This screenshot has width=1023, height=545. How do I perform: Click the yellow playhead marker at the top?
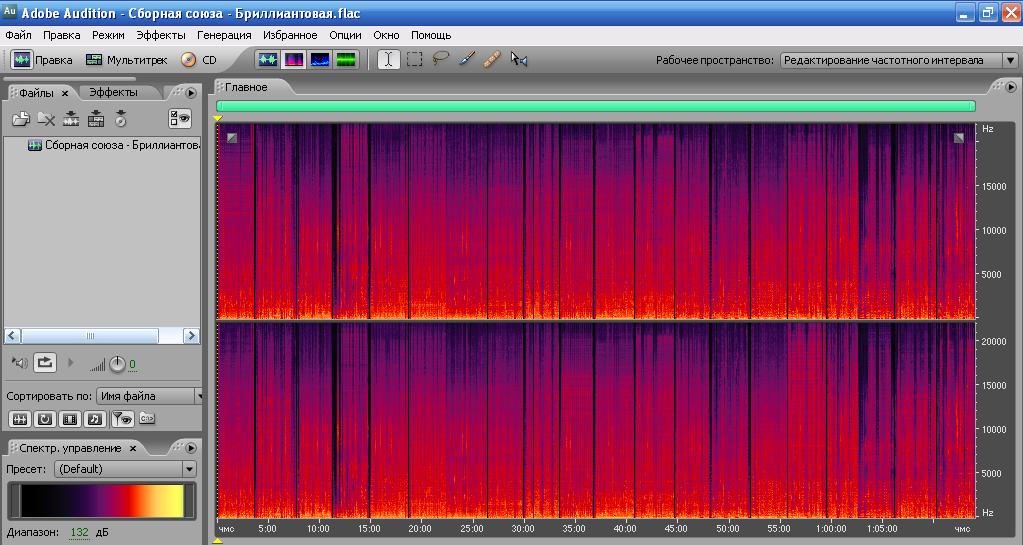[218, 118]
